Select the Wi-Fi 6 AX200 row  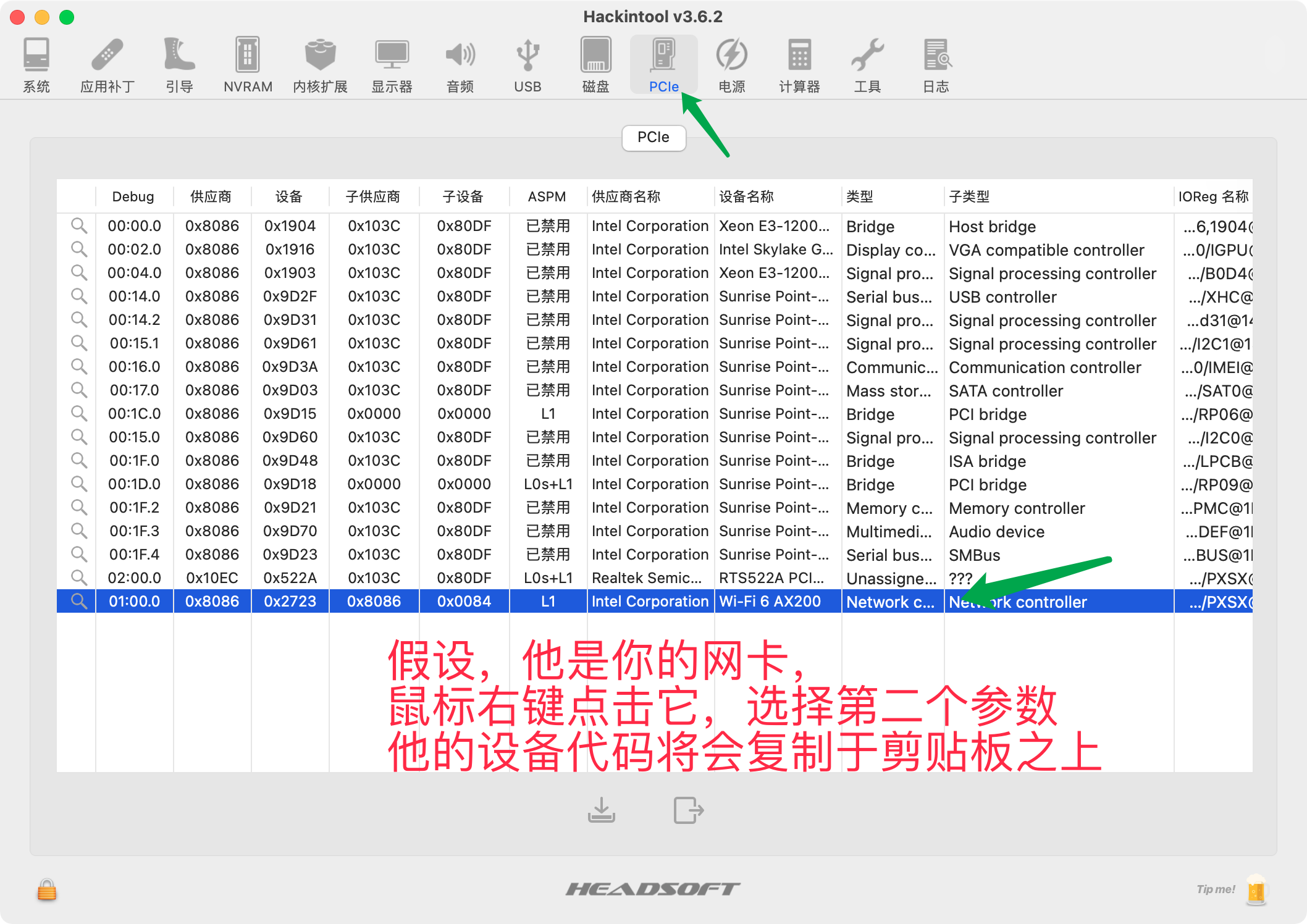tap(770, 601)
